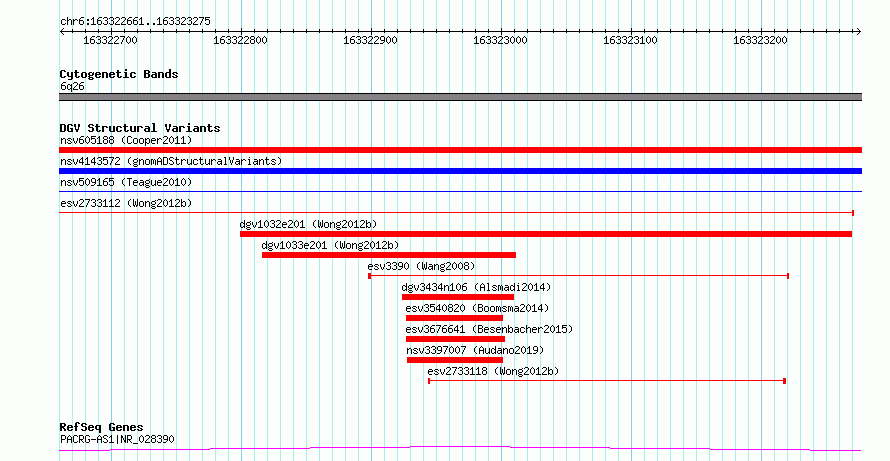
Task: Open esv2733118 (Wong2012b) label
Action: point(493,371)
